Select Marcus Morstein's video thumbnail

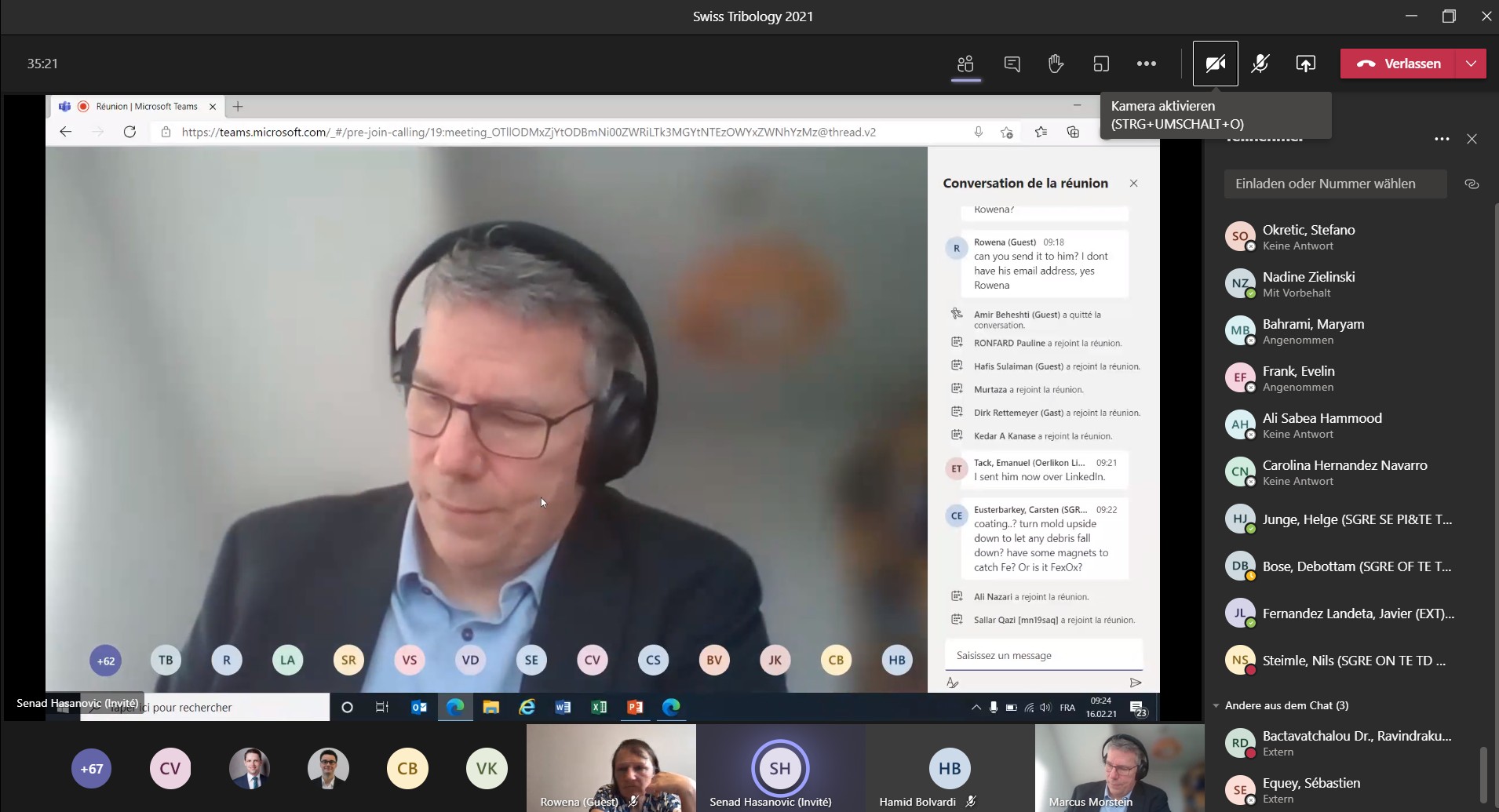(x=1118, y=767)
